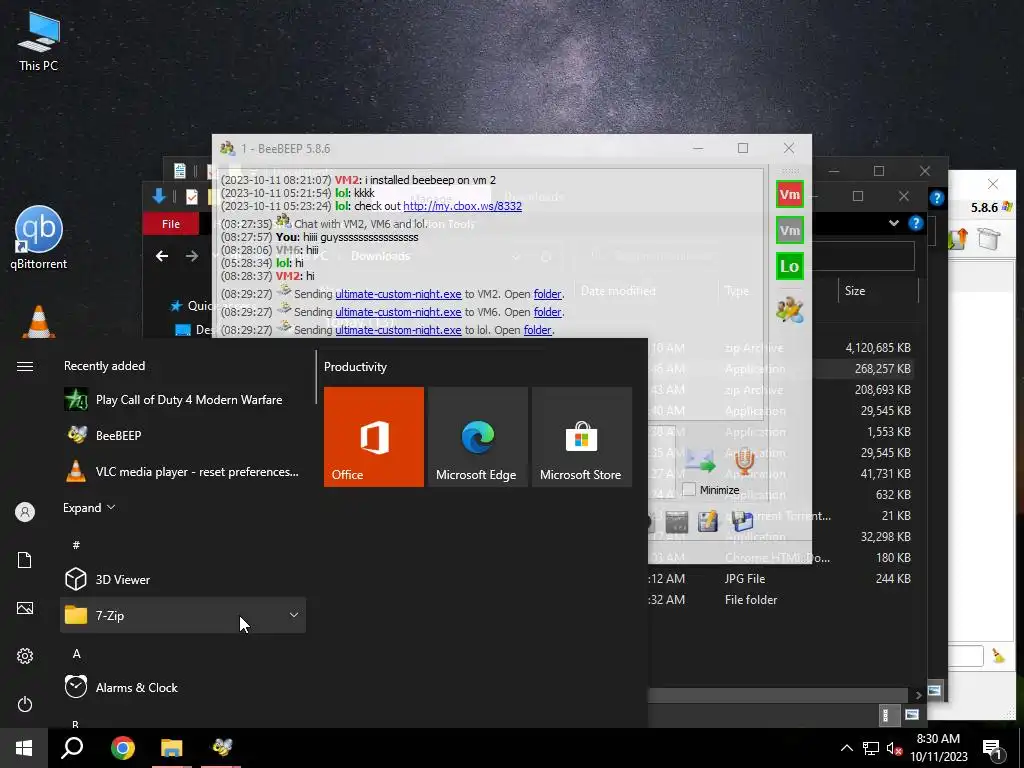Open the folder link in the lol sending line

tap(537, 330)
